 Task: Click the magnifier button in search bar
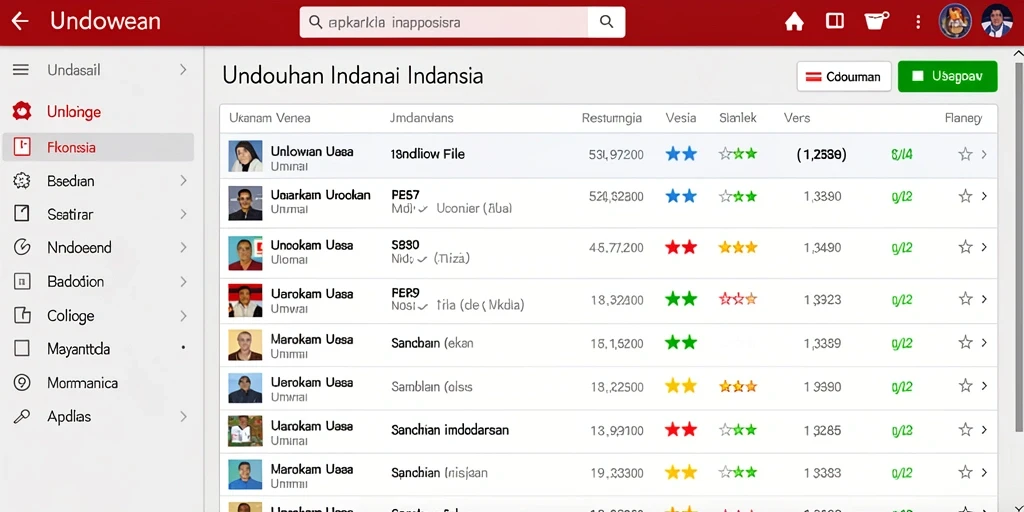point(606,22)
